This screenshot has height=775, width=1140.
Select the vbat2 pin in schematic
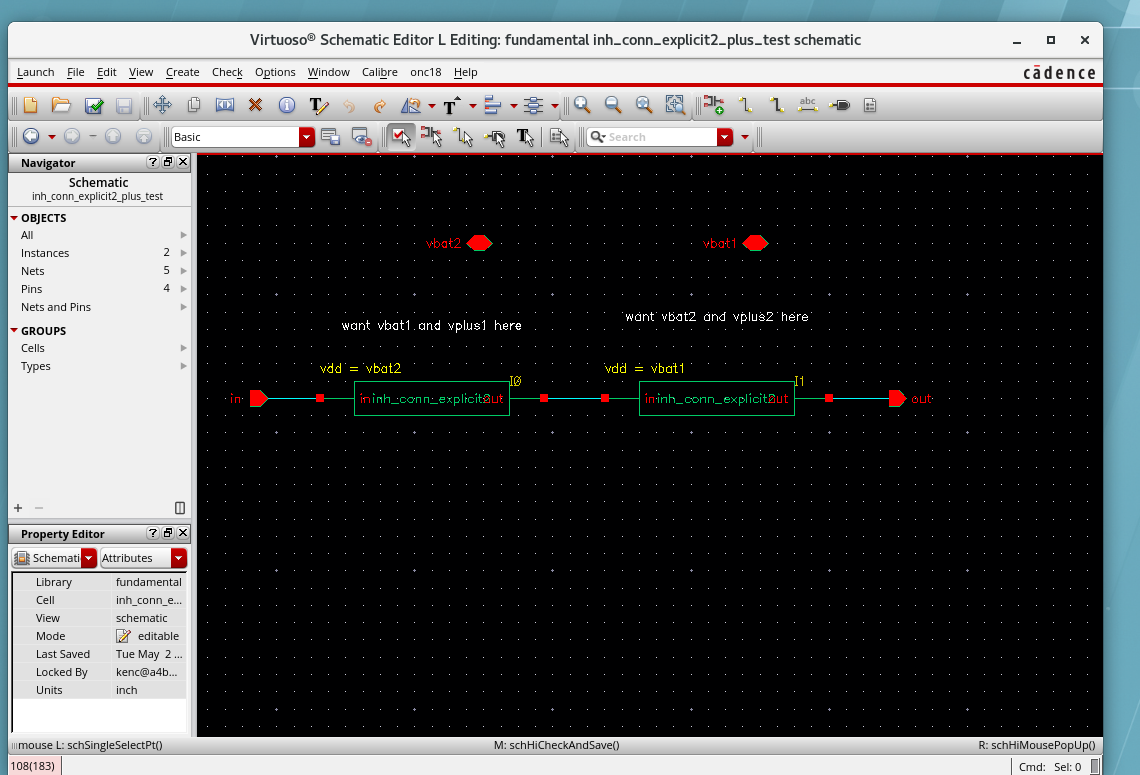(x=480, y=243)
